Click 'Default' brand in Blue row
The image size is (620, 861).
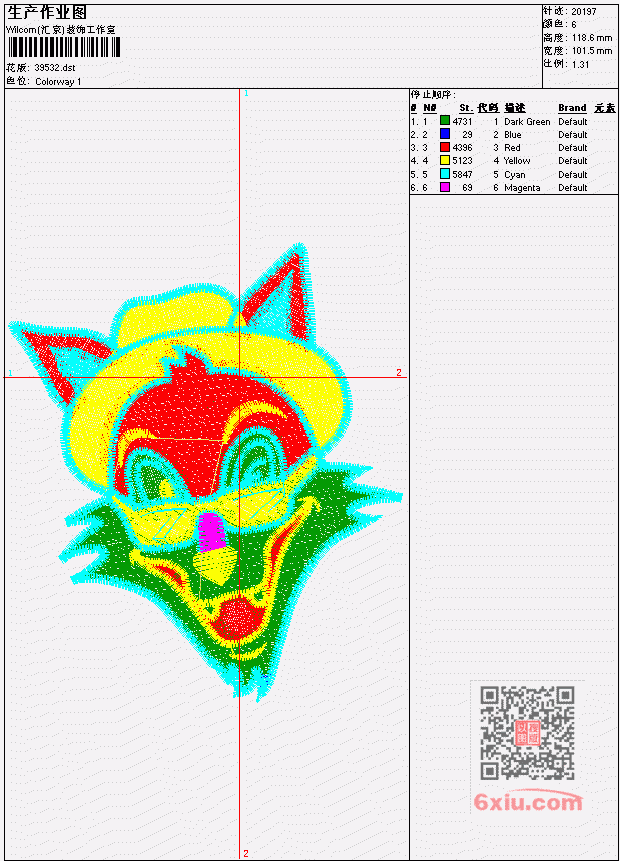(x=573, y=135)
